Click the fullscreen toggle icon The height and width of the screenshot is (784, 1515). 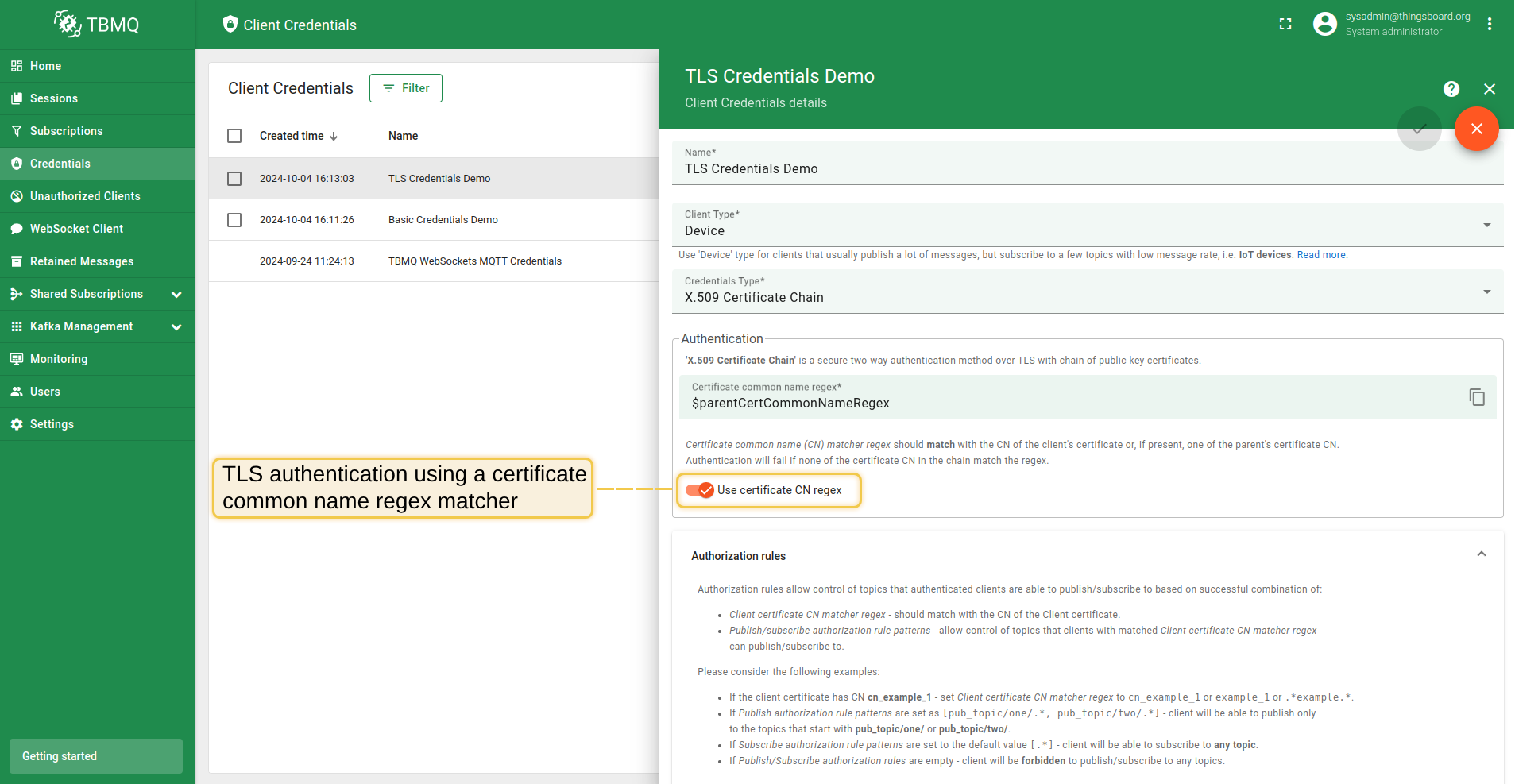coord(1285,25)
